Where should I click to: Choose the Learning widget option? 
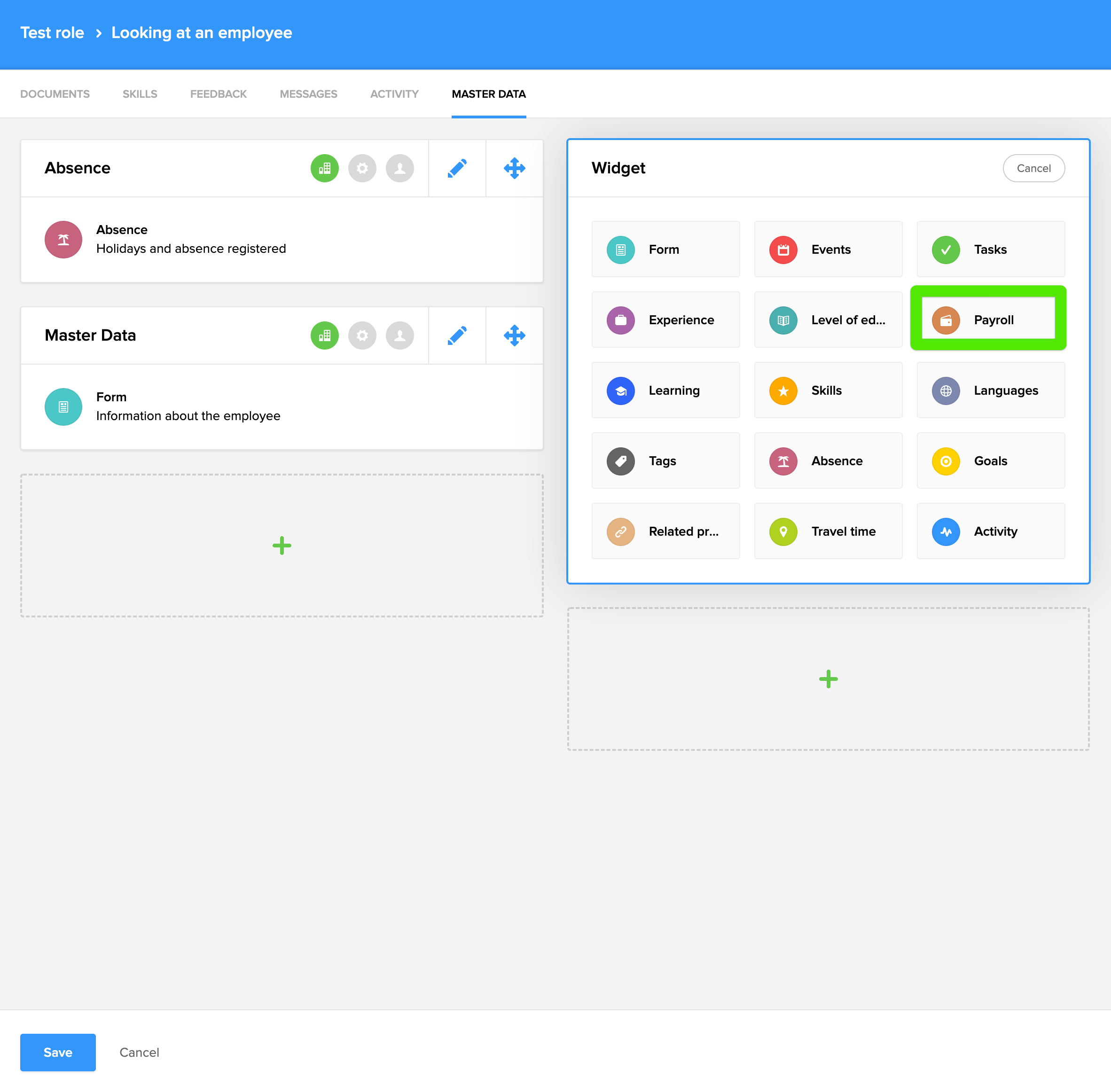(x=665, y=390)
